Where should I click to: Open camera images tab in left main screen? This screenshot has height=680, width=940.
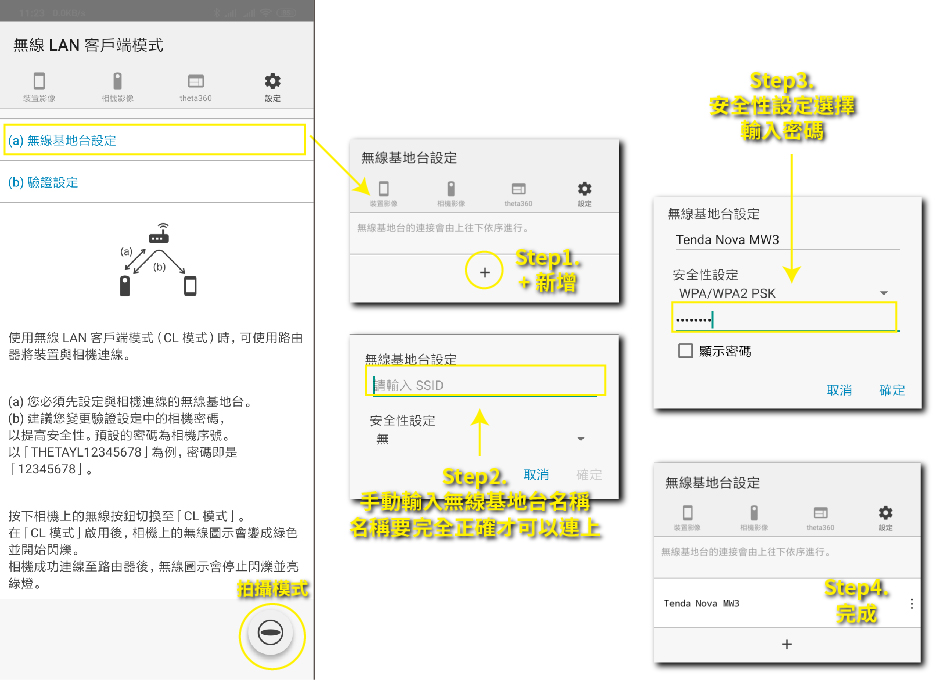click(x=117, y=87)
